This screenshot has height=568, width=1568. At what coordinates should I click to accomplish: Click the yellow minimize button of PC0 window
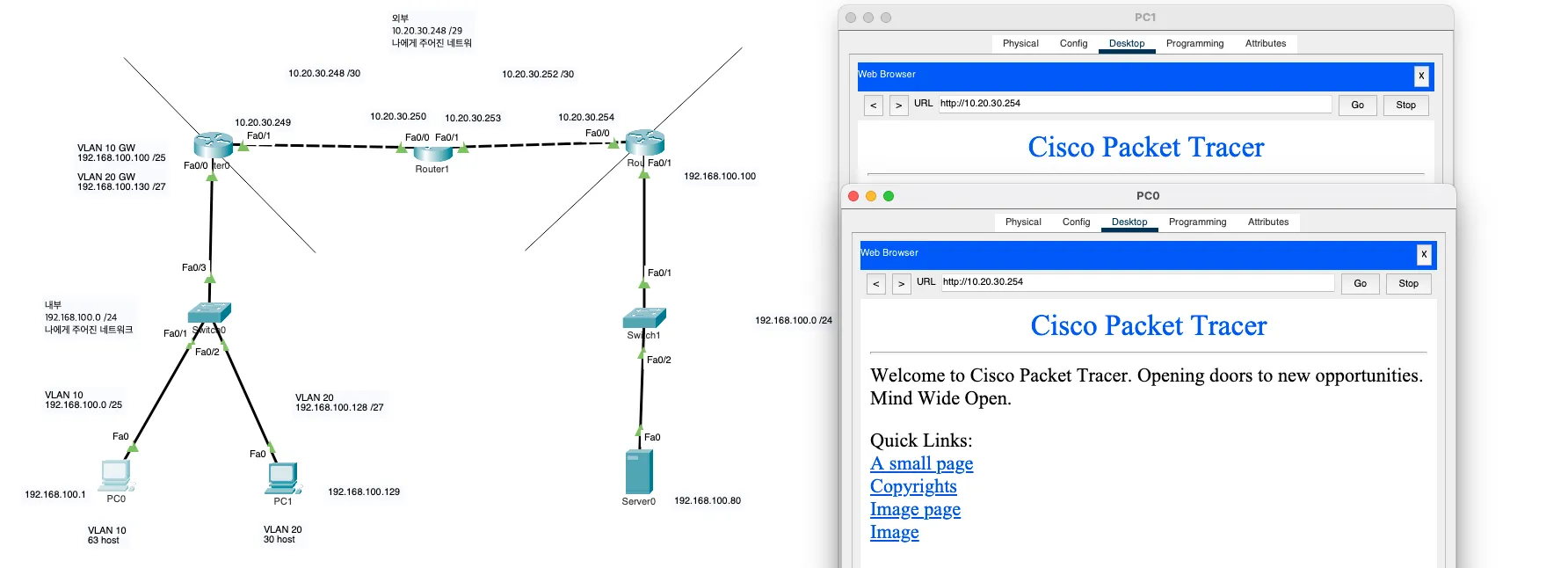point(870,196)
